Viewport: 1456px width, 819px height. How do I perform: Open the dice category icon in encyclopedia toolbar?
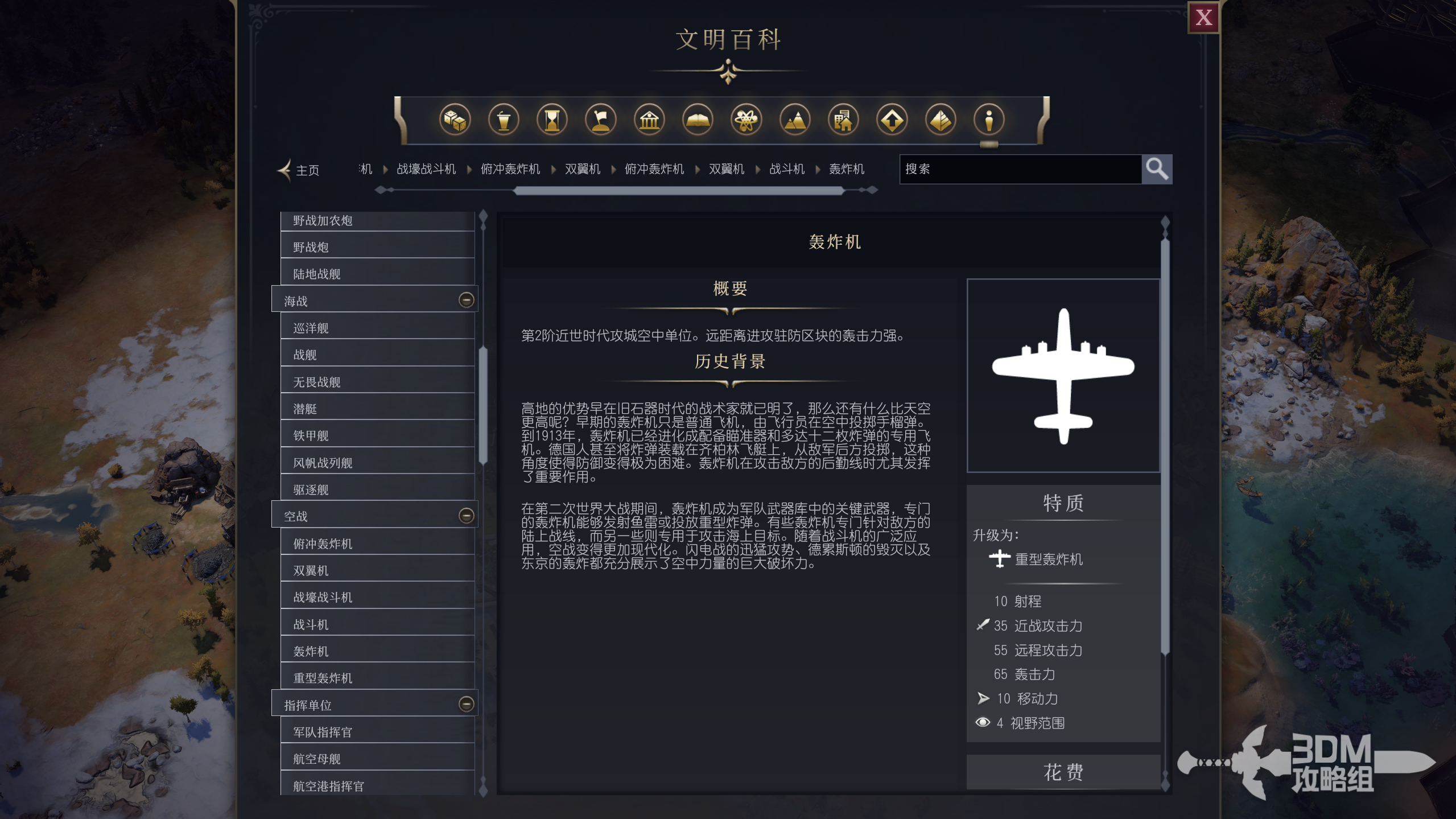click(456, 120)
